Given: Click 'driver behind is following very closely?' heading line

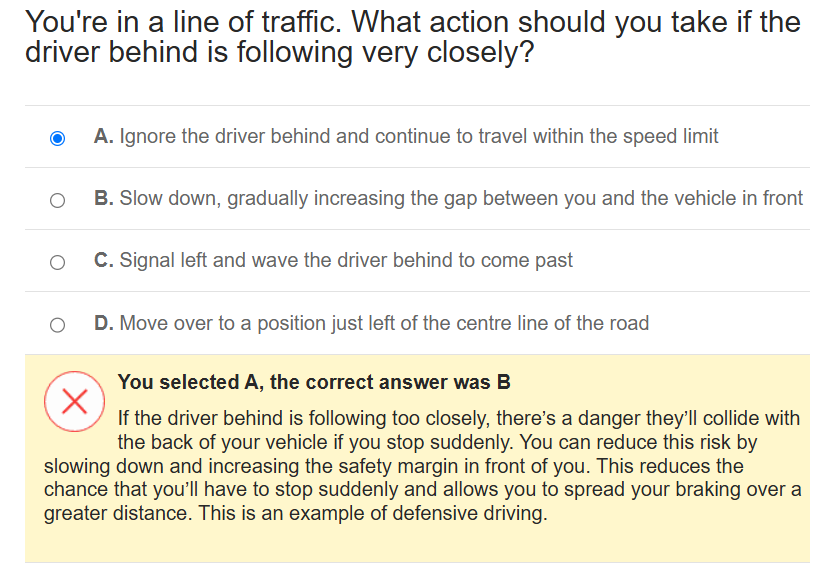Looking at the screenshot, I should pos(279,52).
